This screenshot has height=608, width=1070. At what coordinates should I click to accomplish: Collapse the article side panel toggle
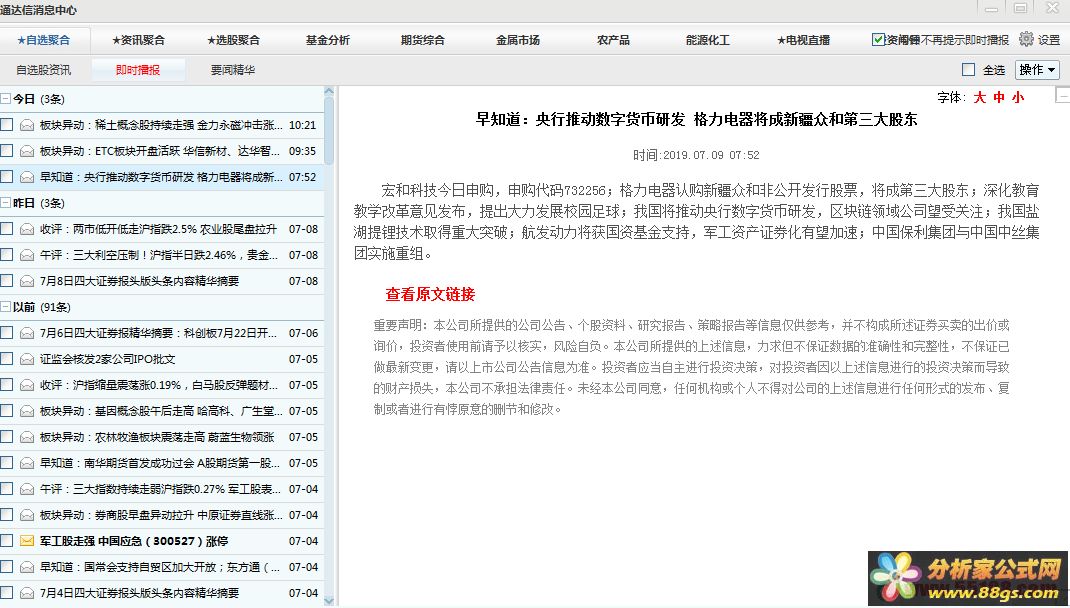coord(1062,95)
